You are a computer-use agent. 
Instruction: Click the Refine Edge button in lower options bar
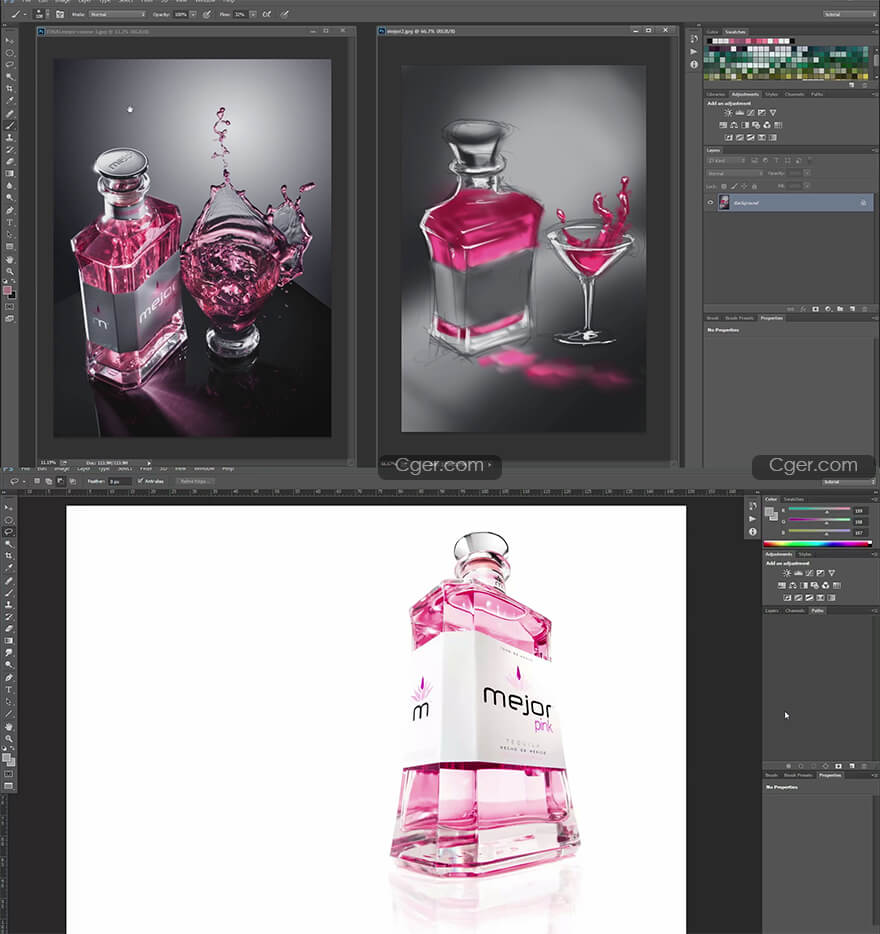coord(194,481)
